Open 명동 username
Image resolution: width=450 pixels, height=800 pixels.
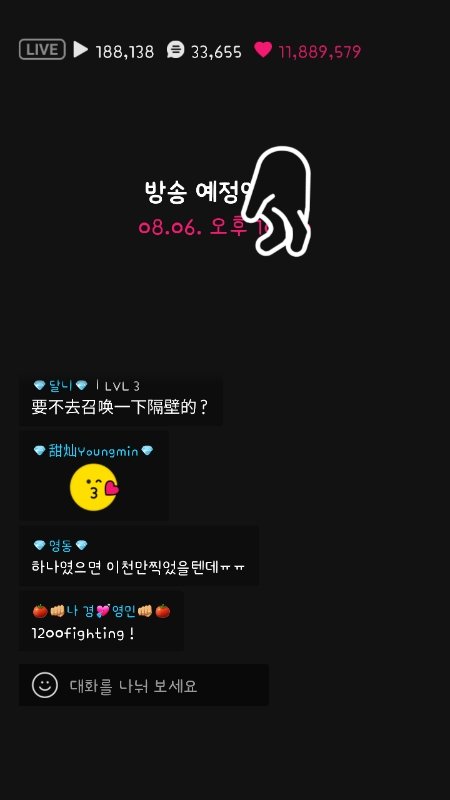60,546
